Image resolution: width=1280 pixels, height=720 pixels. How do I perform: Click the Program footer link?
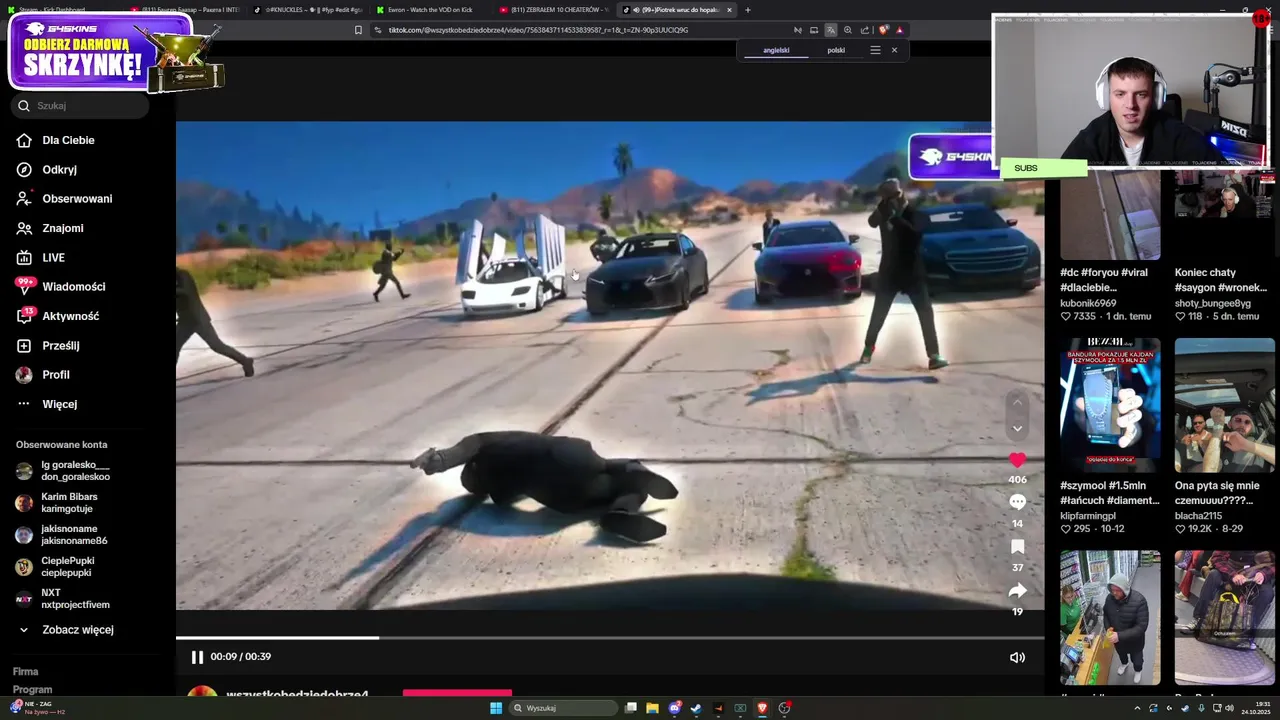[32, 690]
